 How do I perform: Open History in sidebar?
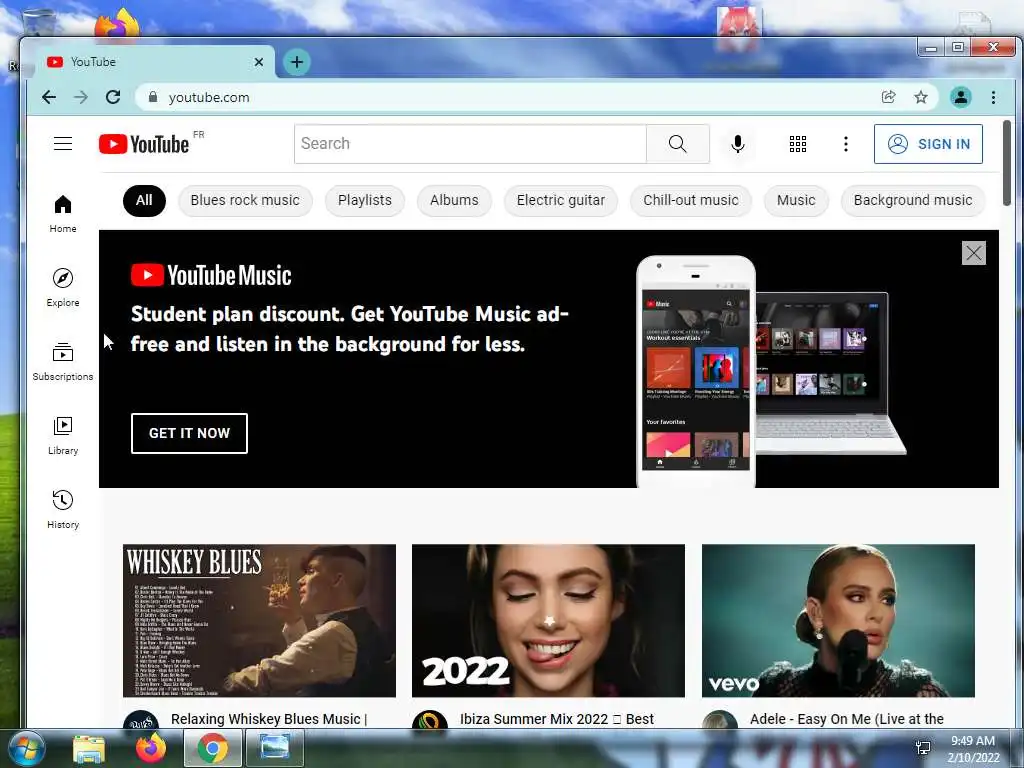(x=63, y=509)
